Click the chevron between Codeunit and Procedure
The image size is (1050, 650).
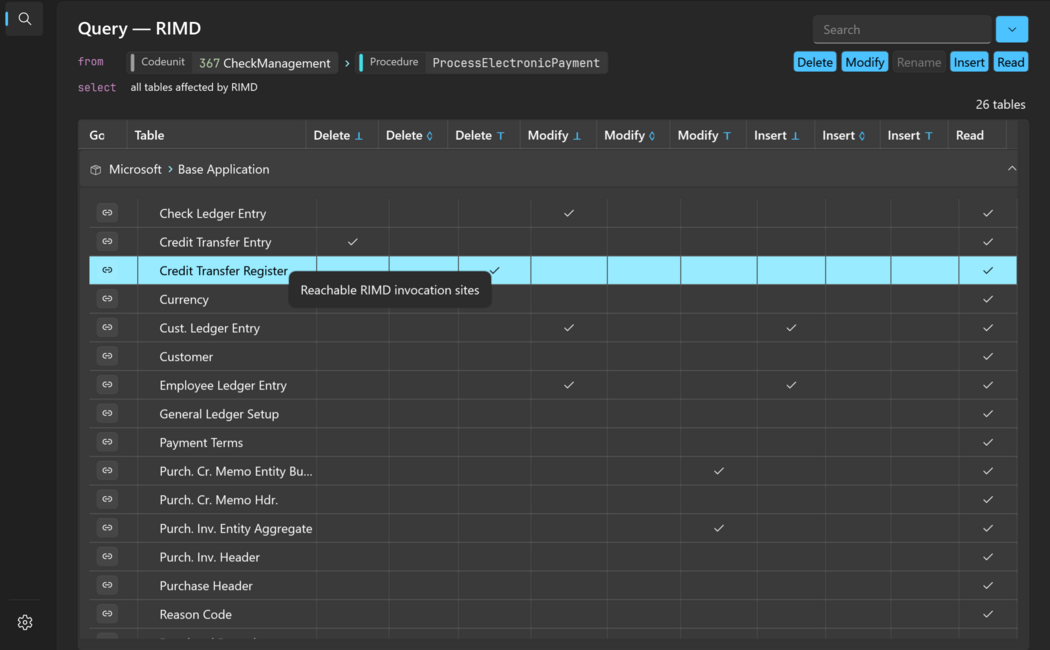[x=347, y=63]
